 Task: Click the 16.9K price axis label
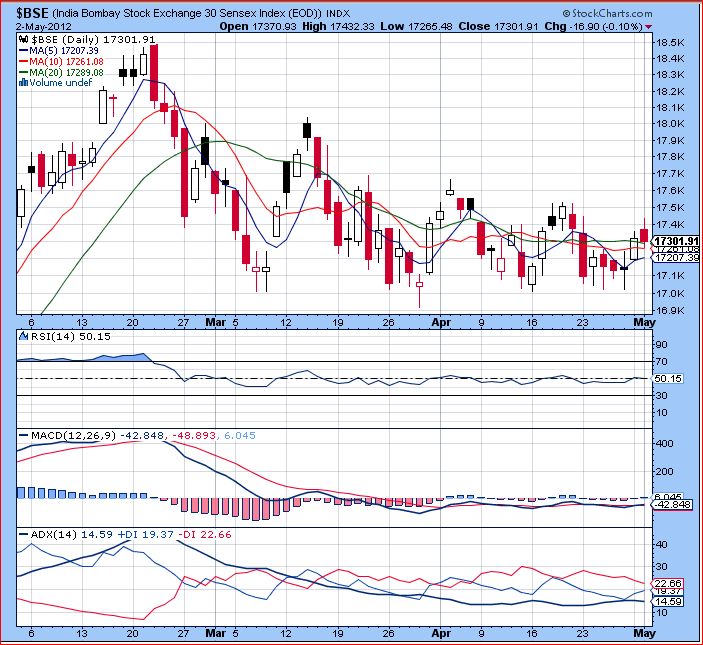pyautogui.click(x=670, y=310)
